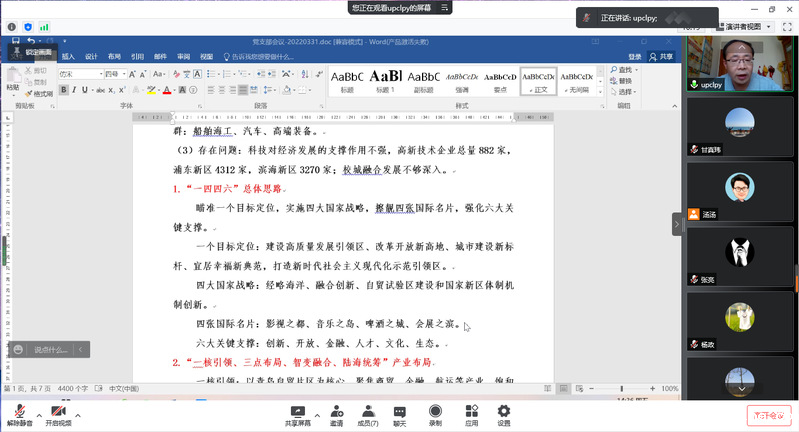Start recording with the 录制 icon
Viewport: 799px width, 432px height.
click(435, 416)
